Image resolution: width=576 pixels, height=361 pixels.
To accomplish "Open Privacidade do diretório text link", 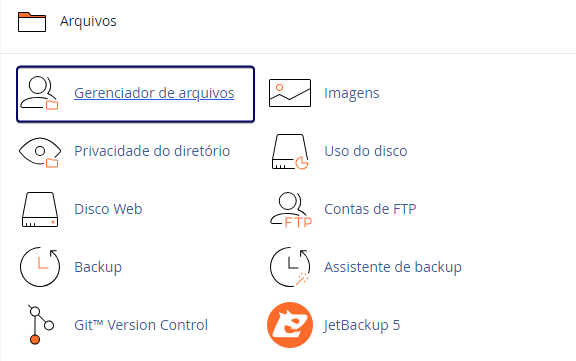I will pyautogui.click(x=152, y=151).
